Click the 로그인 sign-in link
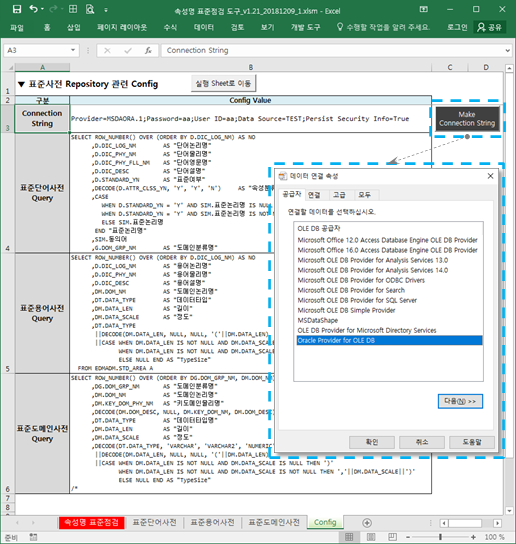This screenshot has width=516, height=544. (457, 27)
